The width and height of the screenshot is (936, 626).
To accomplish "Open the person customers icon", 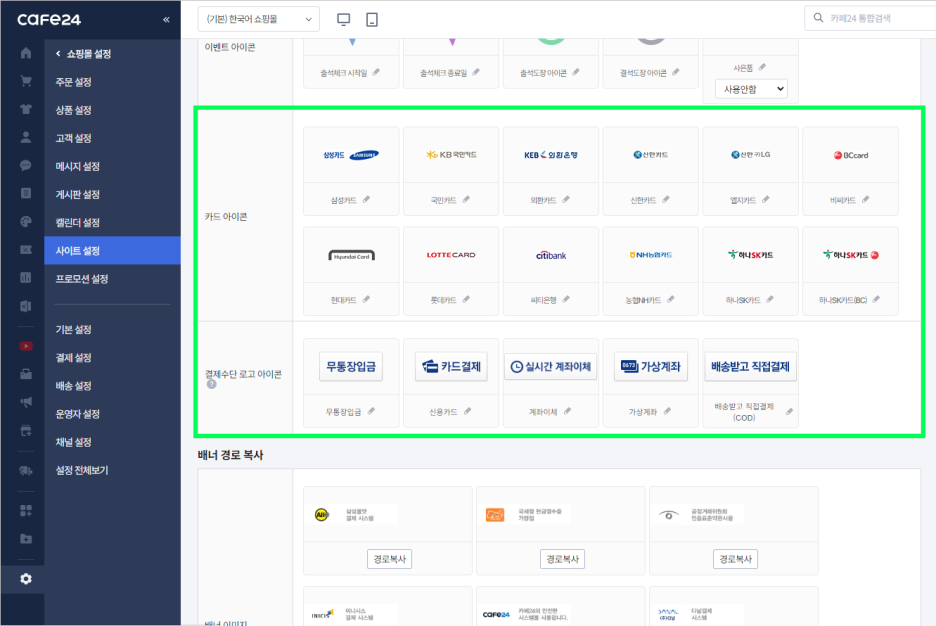I will point(26,137).
